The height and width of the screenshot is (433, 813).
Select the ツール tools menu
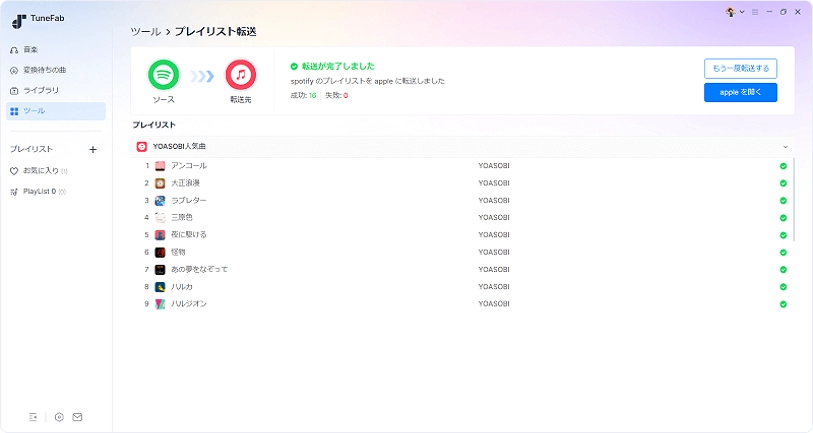pyautogui.click(x=55, y=111)
